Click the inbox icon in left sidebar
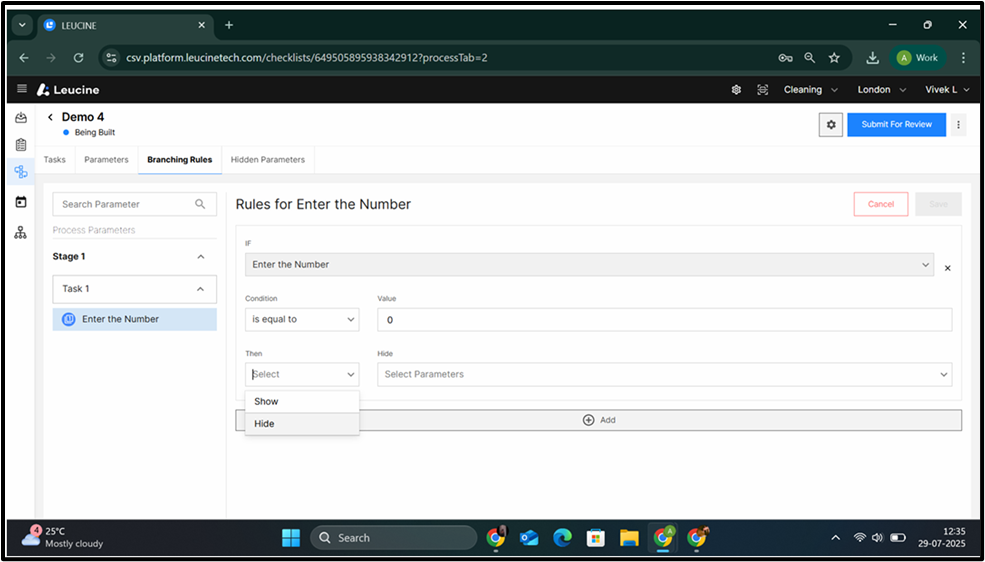The image size is (985, 562). point(21,118)
